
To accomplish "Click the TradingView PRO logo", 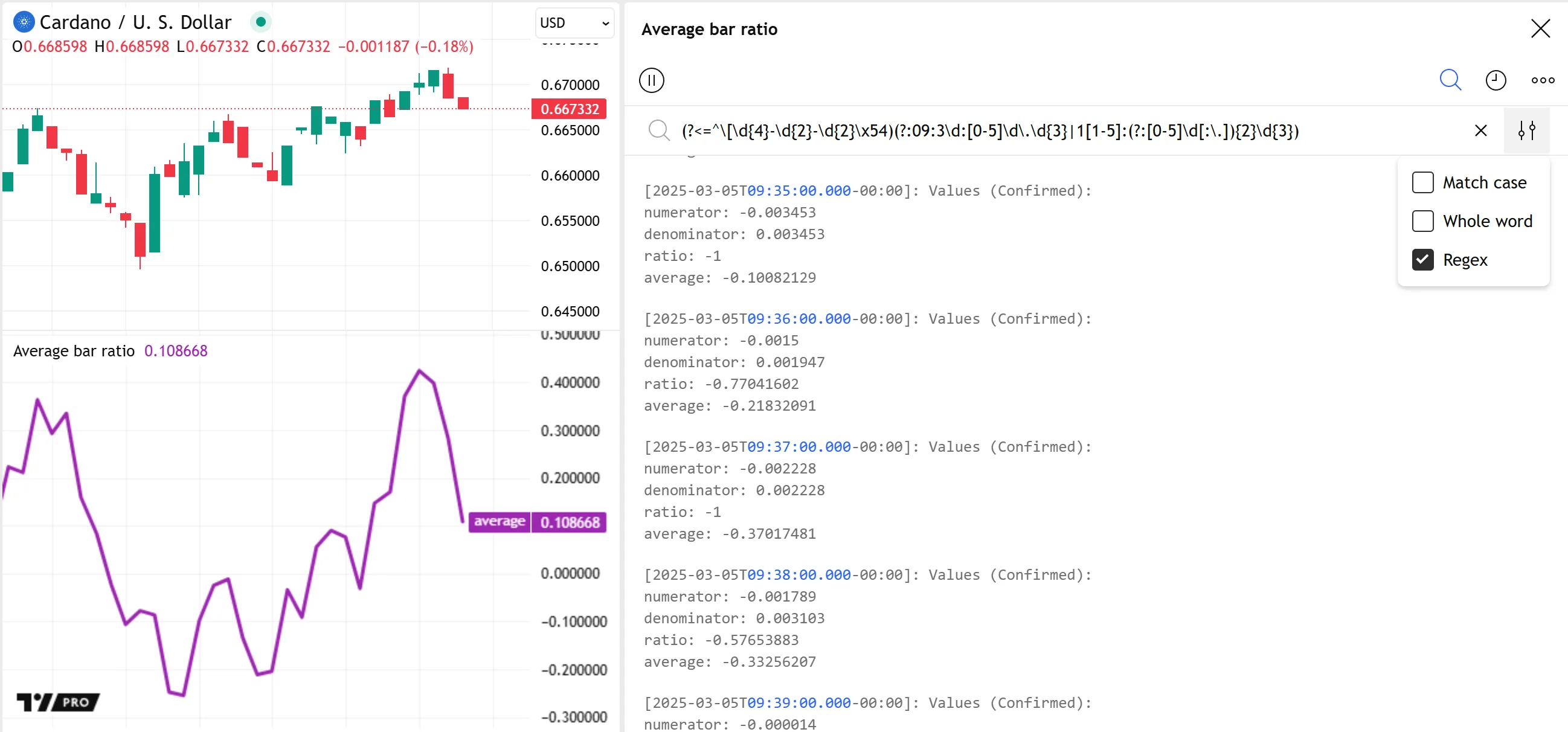I will pyautogui.click(x=58, y=702).
